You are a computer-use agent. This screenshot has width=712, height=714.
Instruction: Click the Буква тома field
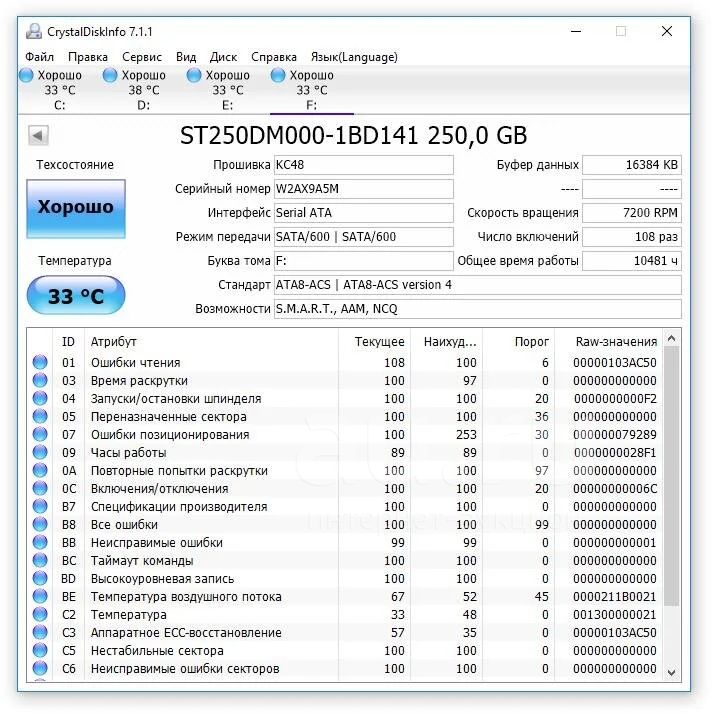363,261
